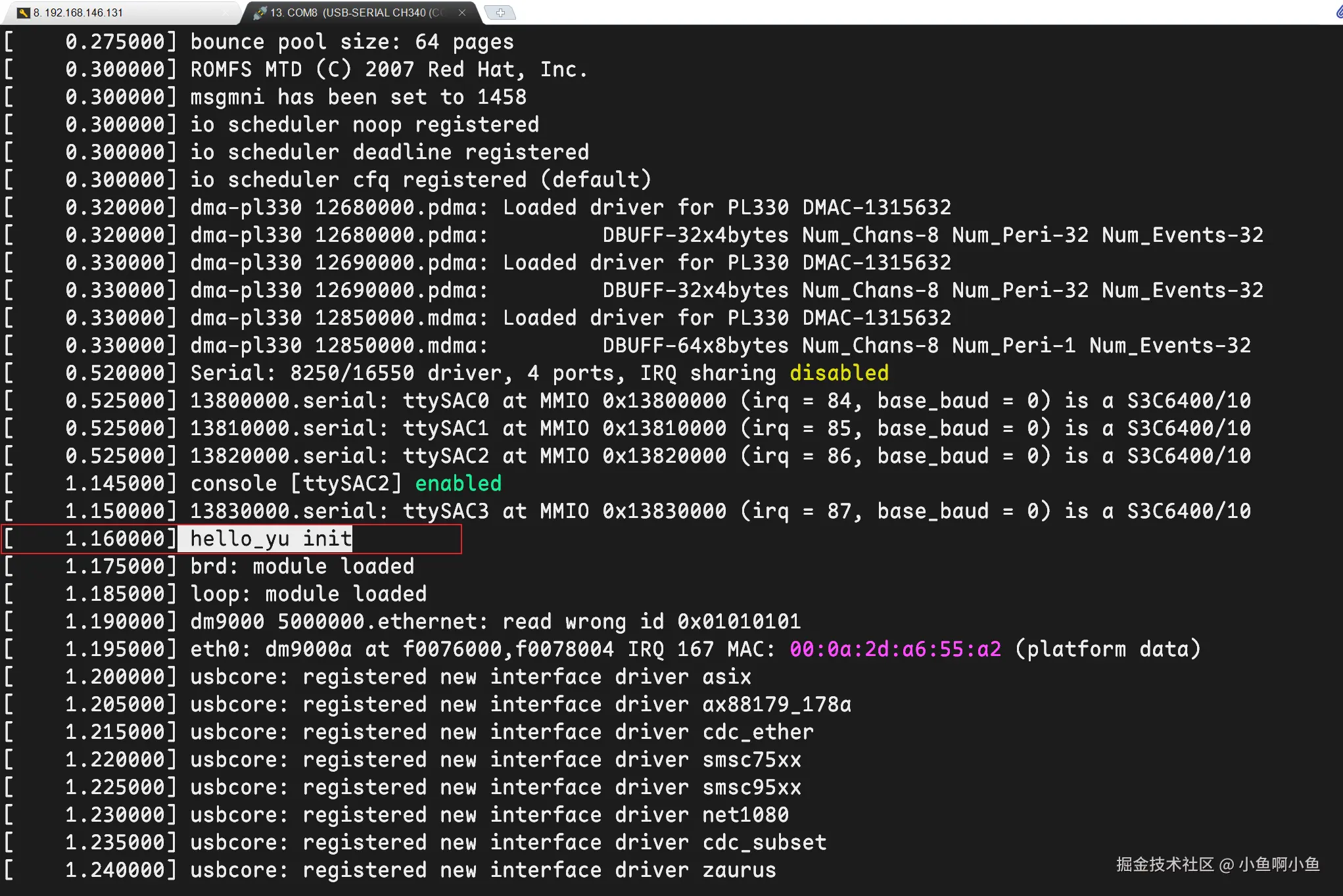
Task: Click the yellow 'disabled' word
Action: coord(839,373)
